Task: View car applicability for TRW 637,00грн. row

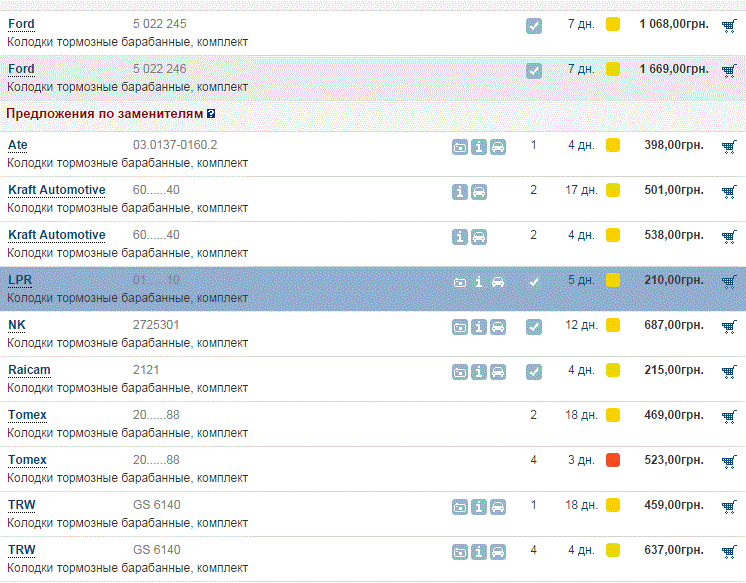Action: tap(498, 552)
